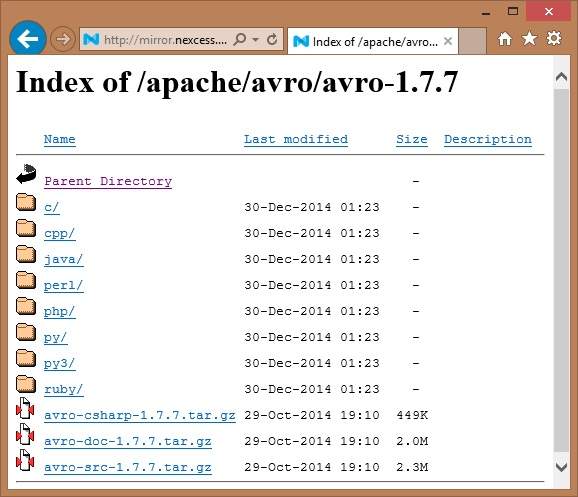Select the 'Index of /apache/avro' tab
The image size is (578, 497).
coord(372,41)
